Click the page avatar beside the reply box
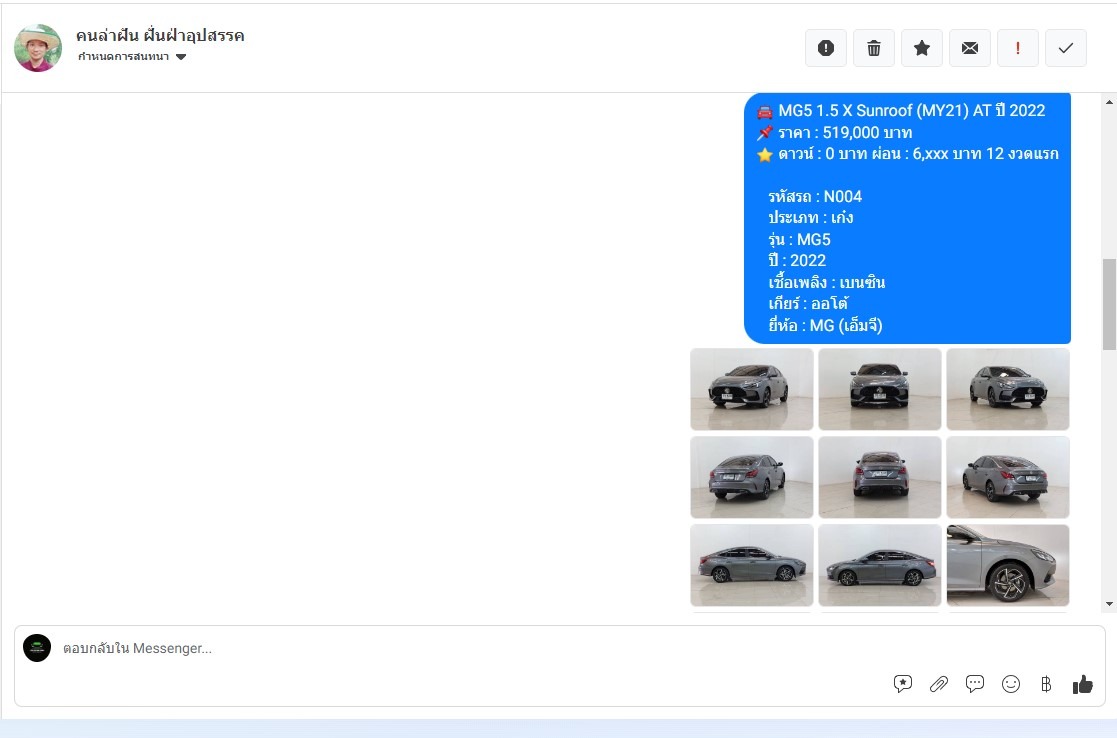 coord(37,648)
